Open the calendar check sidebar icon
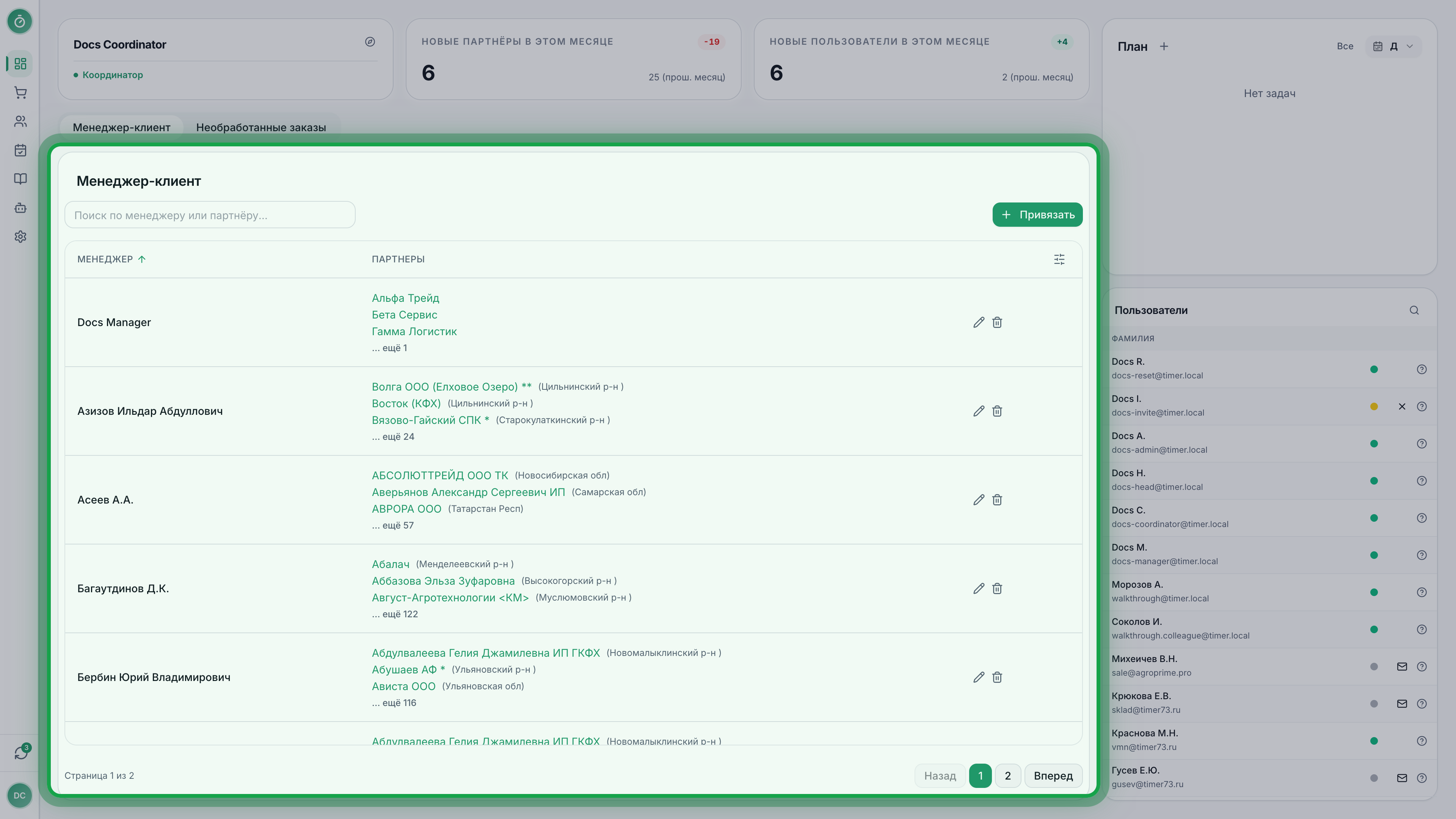1456x819 pixels. [x=20, y=151]
